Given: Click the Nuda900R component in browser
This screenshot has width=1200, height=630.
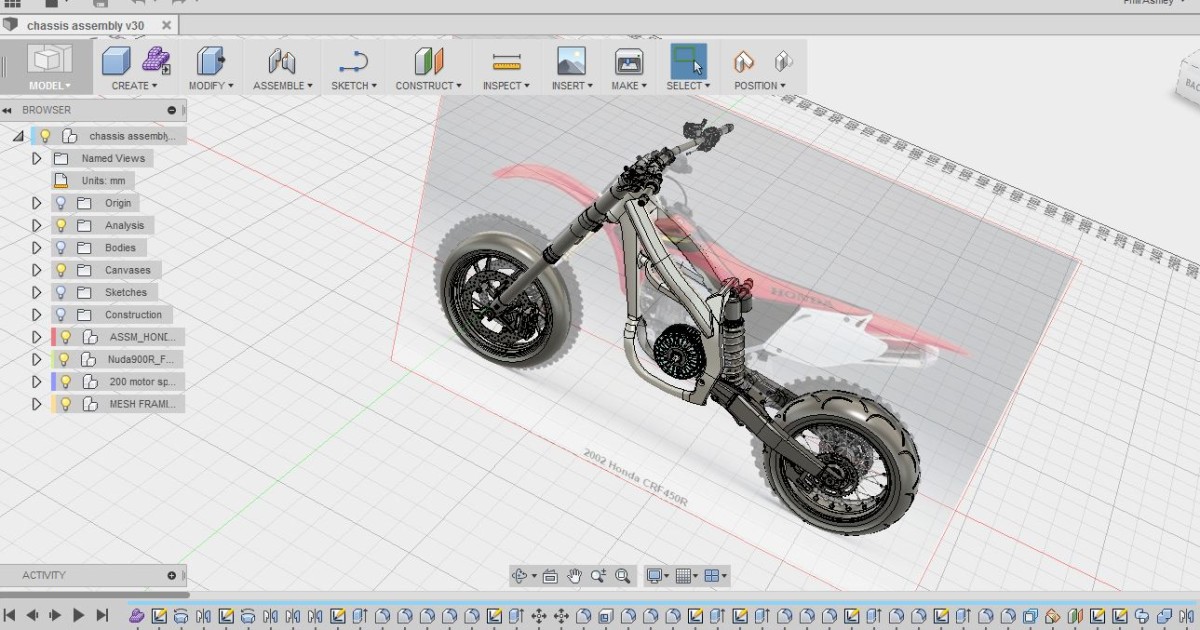Looking at the screenshot, I should click(140, 358).
